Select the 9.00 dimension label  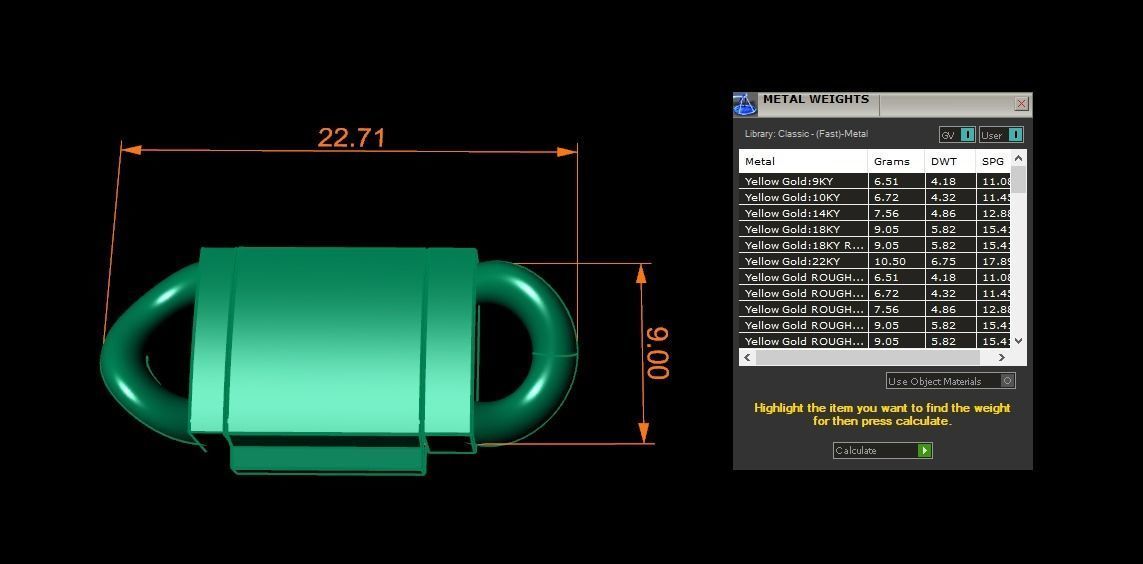click(x=658, y=353)
